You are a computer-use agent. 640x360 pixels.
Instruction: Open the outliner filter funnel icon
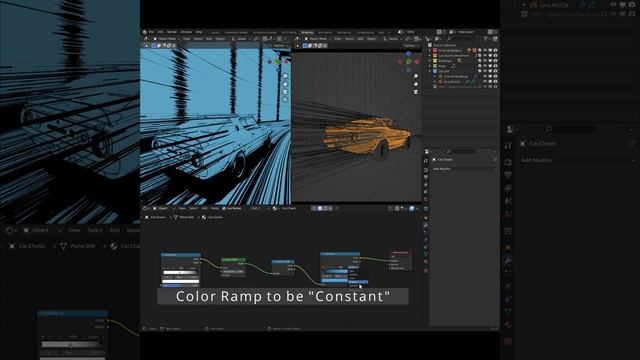485,39
